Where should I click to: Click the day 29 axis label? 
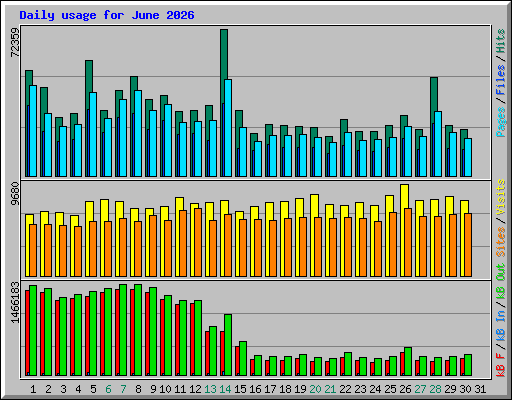tap(450, 389)
